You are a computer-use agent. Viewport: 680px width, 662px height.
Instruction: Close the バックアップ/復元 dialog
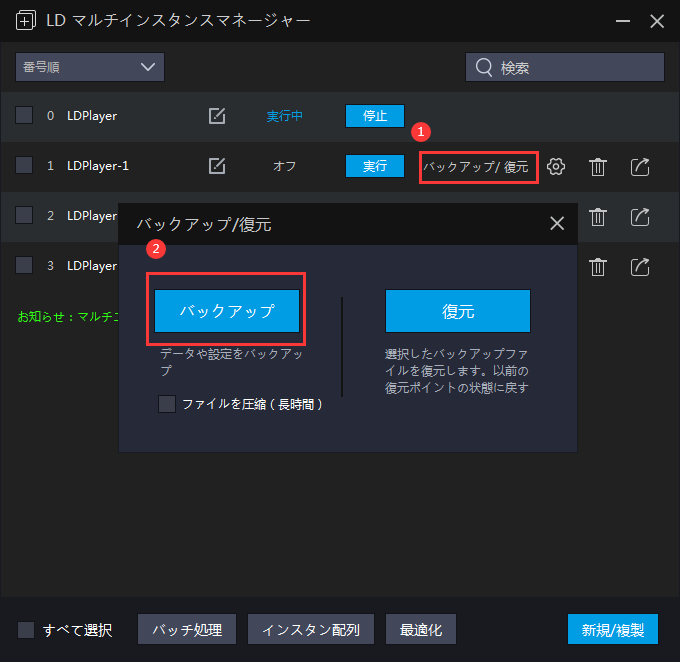click(x=557, y=223)
